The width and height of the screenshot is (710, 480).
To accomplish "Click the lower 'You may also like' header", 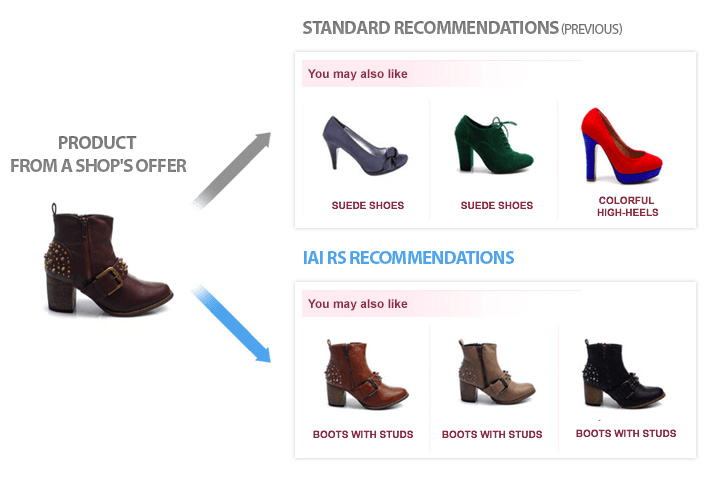I will tap(358, 304).
